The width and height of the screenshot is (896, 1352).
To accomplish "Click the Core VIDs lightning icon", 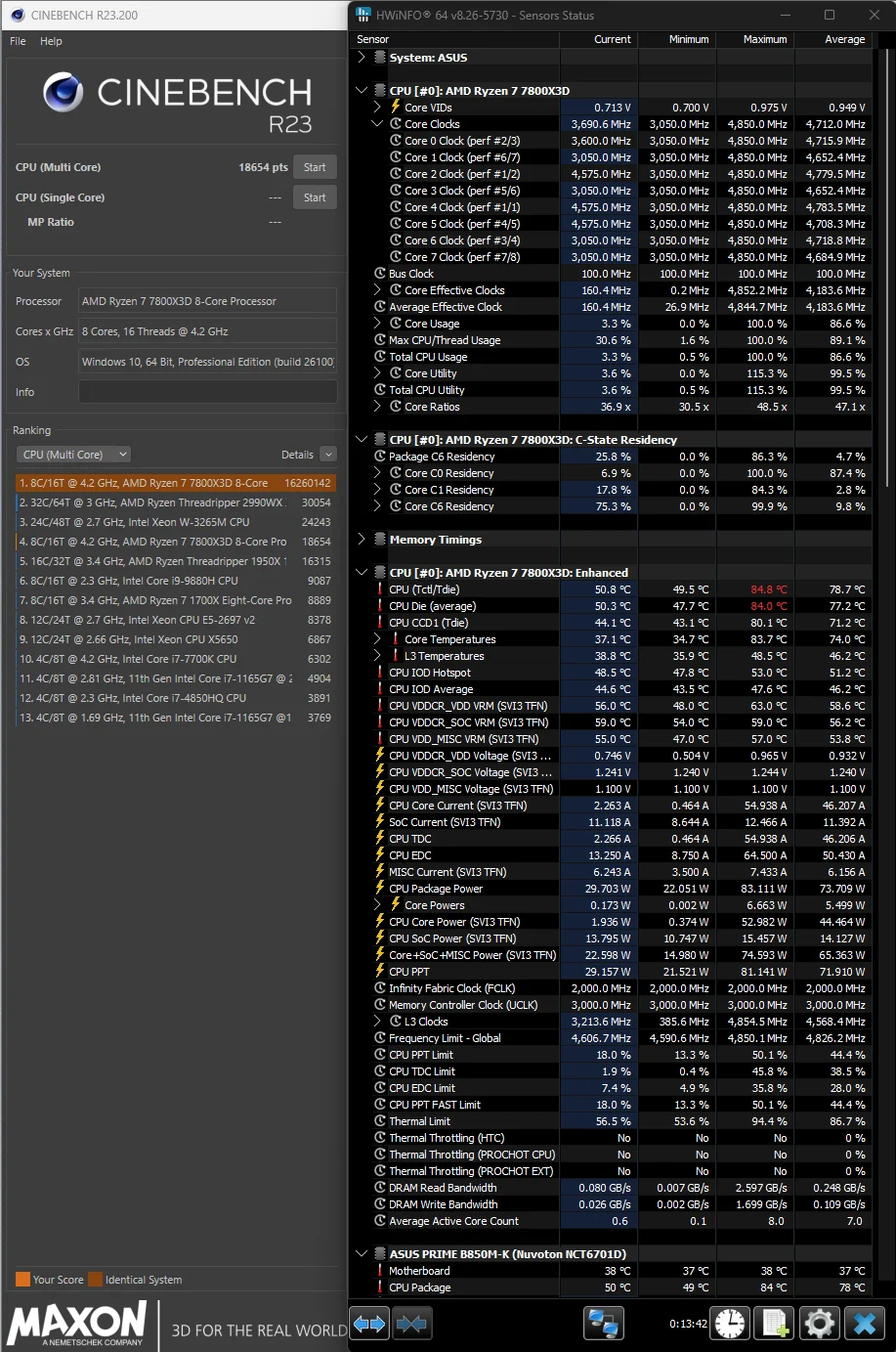I will [x=396, y=108].
